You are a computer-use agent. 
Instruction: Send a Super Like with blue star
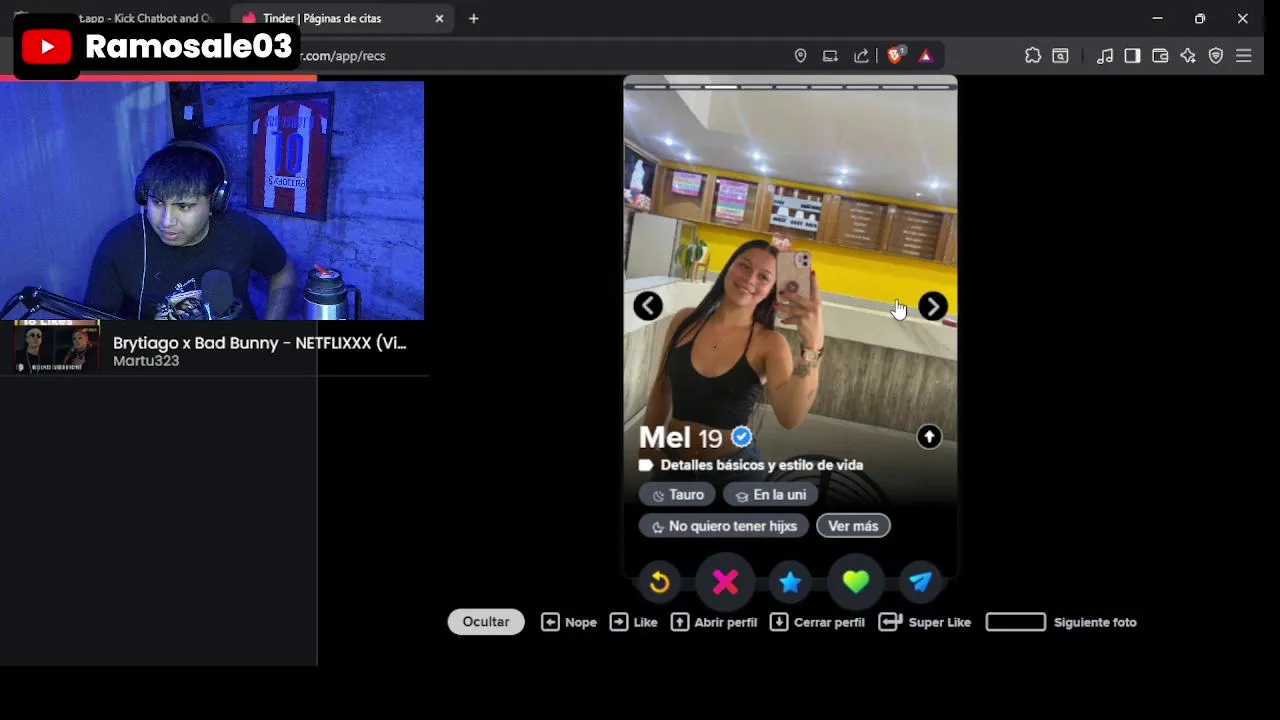tap(790, 582)
